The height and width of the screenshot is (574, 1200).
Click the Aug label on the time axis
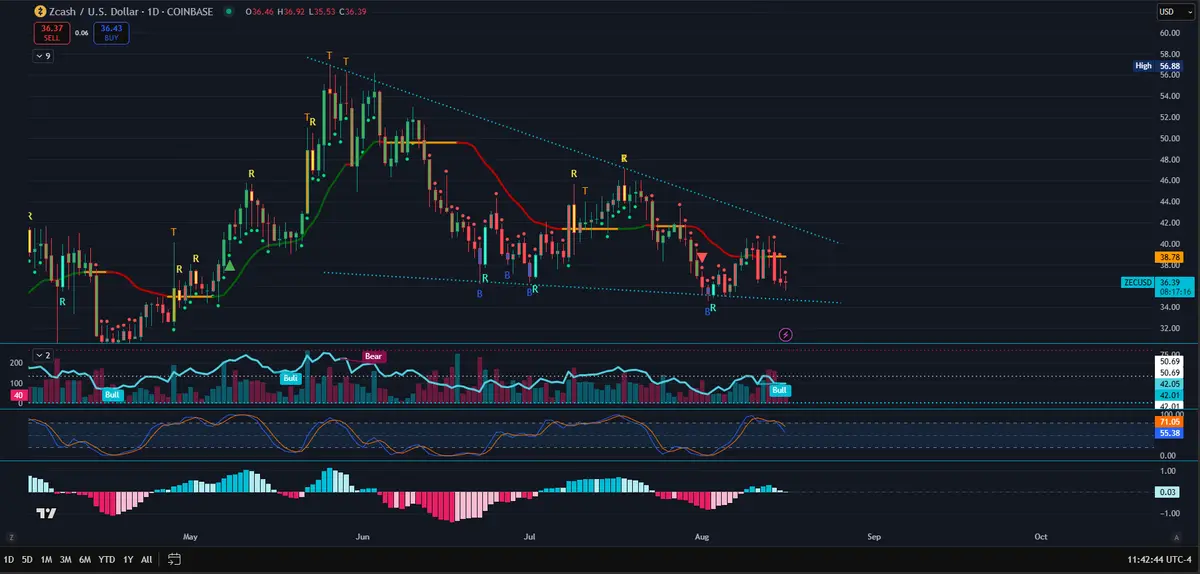pyautogui.click(x=702, y=536)
